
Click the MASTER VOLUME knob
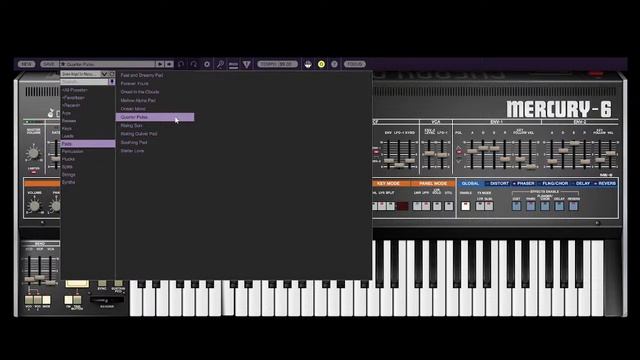pyautogui.click(x=33, y=153)
